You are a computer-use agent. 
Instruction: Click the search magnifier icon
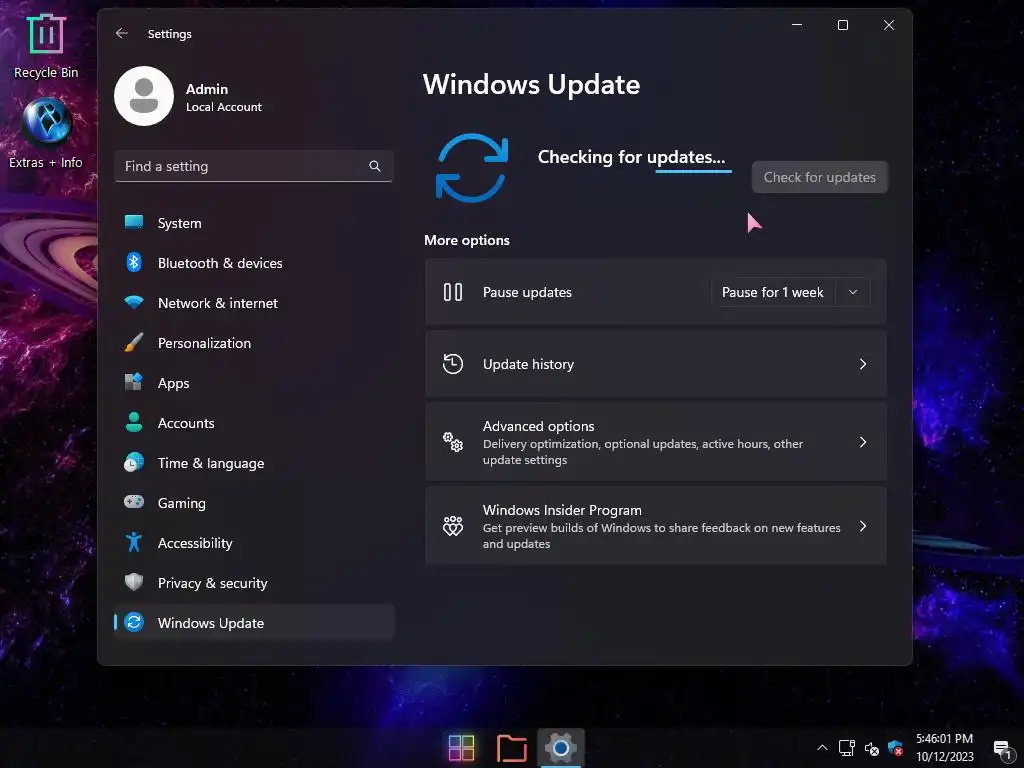pyautogui.click(x=375, y=166)
